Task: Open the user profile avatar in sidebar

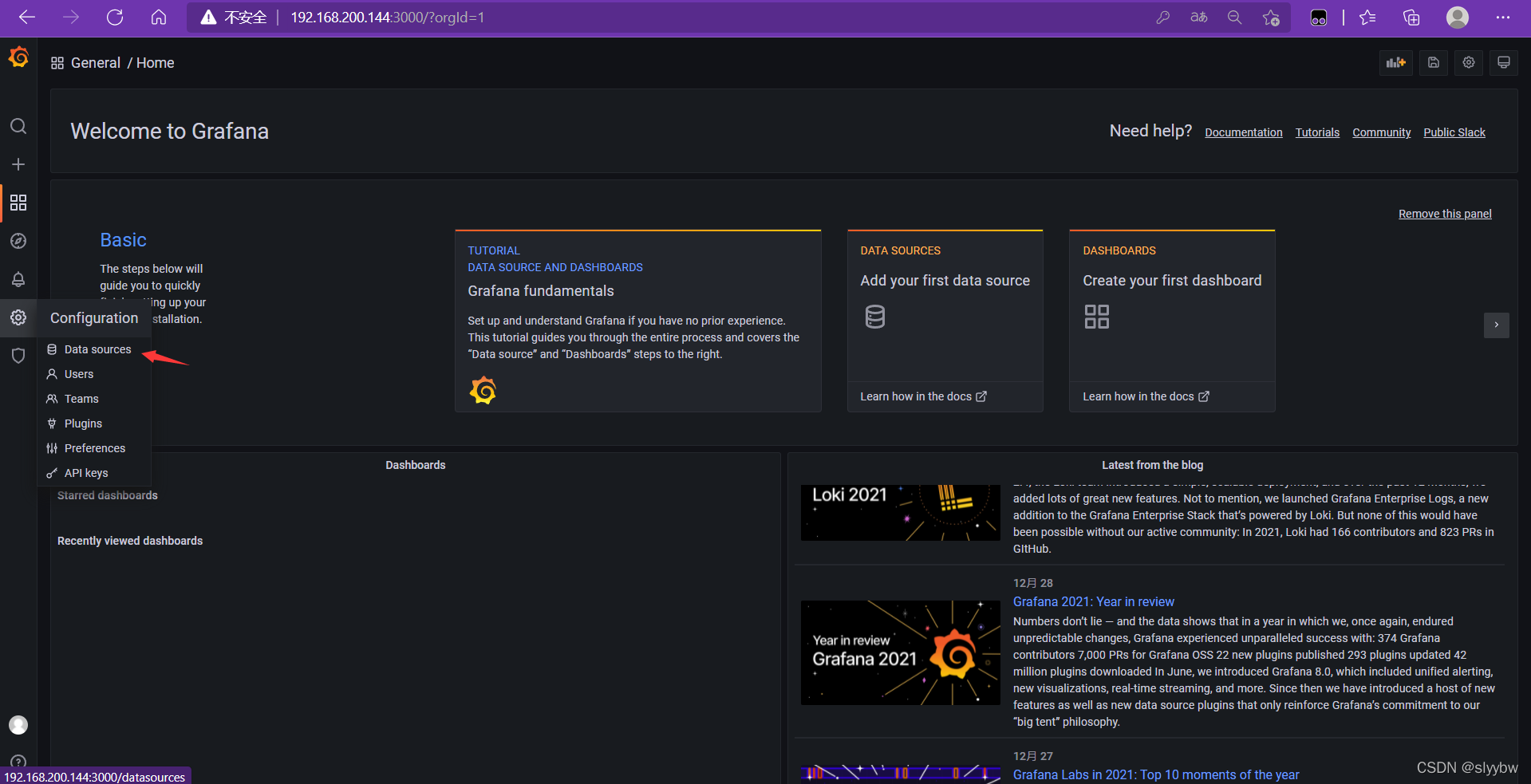Action: pyautogui.click(x=18, y=724)
